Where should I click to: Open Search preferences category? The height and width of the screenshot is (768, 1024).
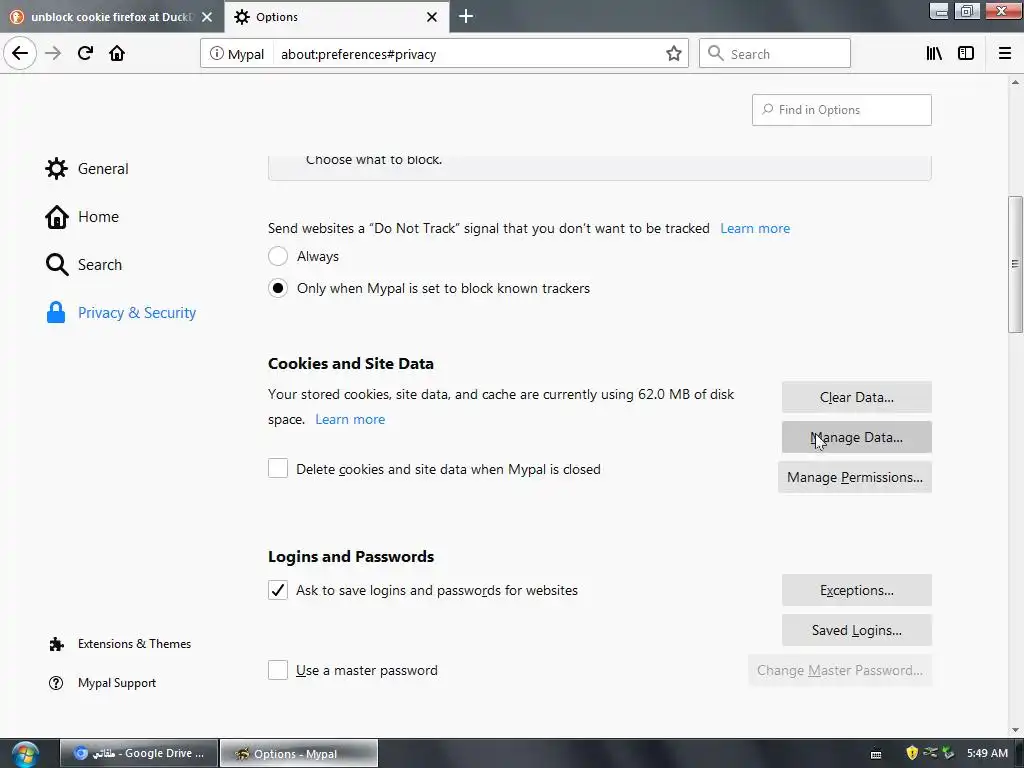click(x=99, y=264)
